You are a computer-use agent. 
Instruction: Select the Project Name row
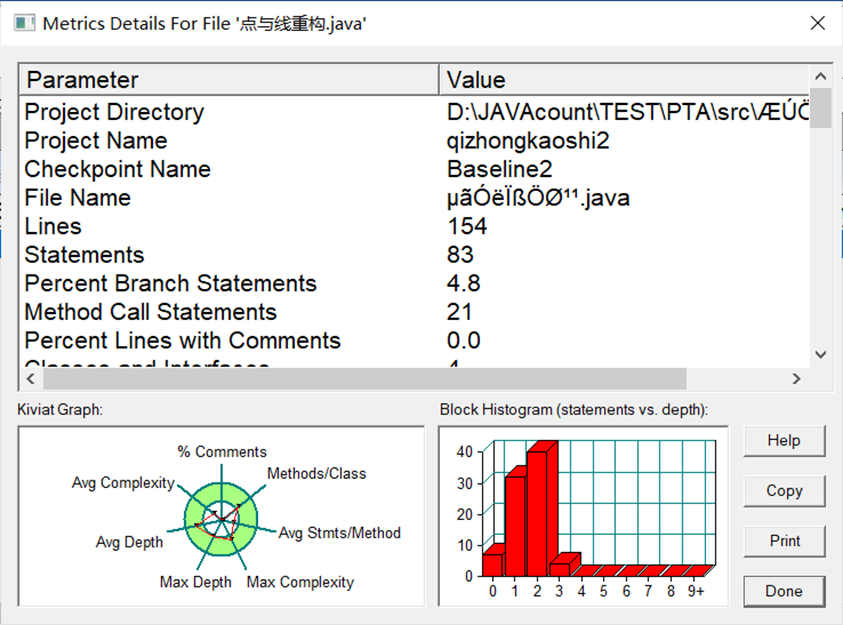point(414,141)
